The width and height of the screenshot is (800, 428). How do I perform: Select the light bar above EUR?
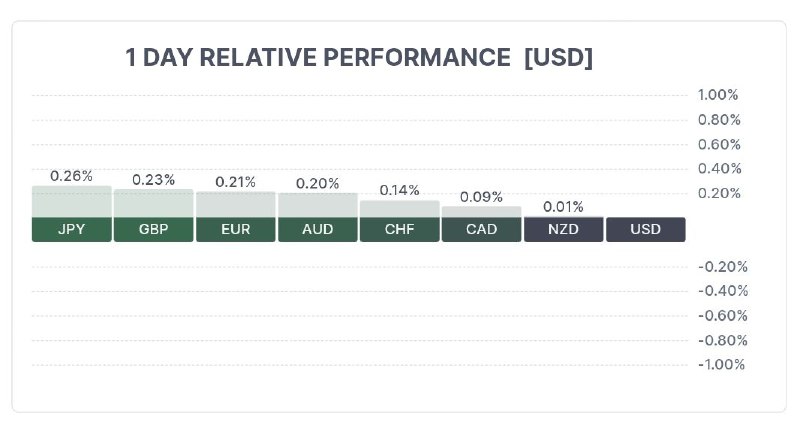coord(236,205)
